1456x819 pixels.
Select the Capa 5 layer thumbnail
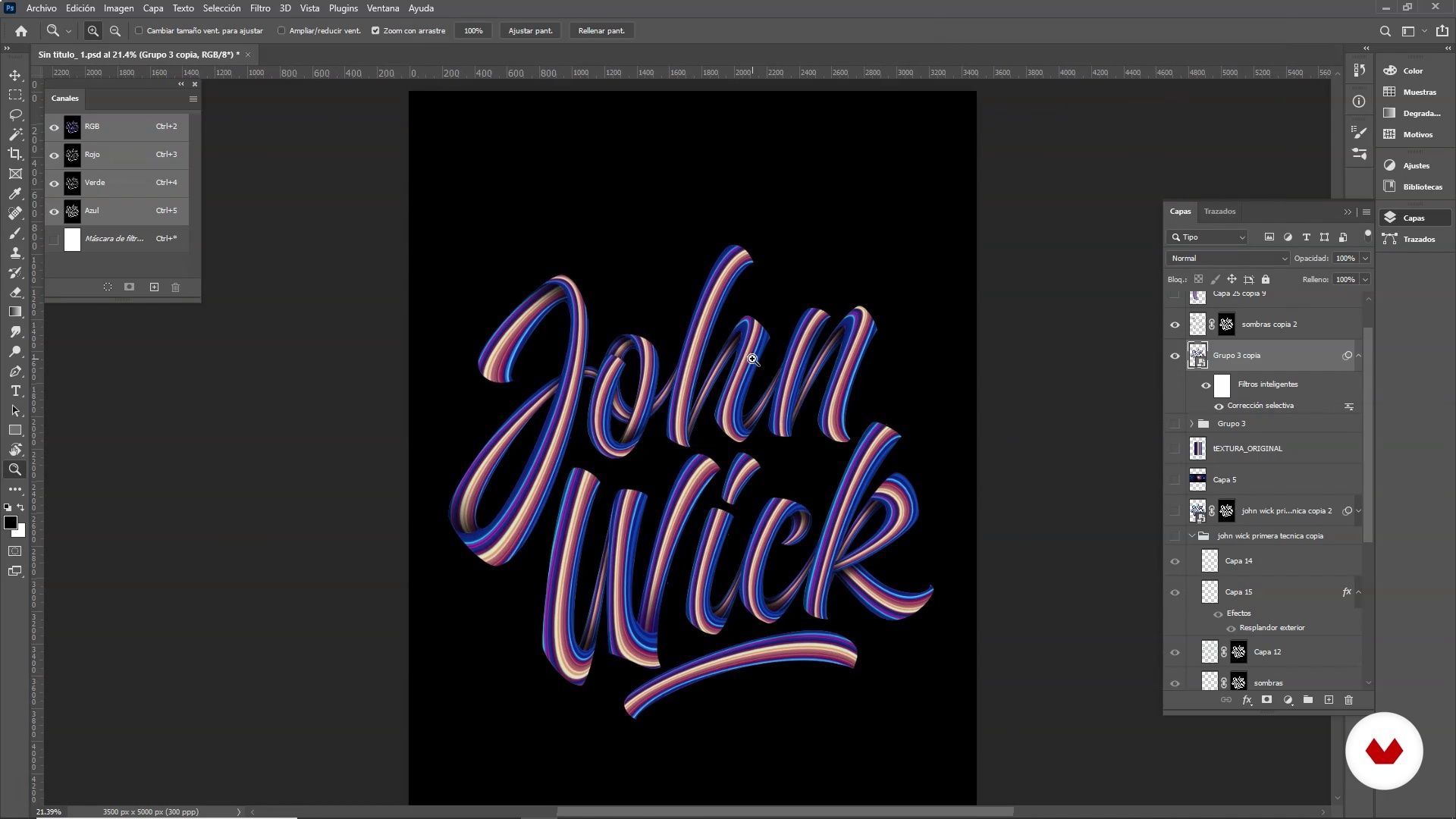click(1197, 480)
